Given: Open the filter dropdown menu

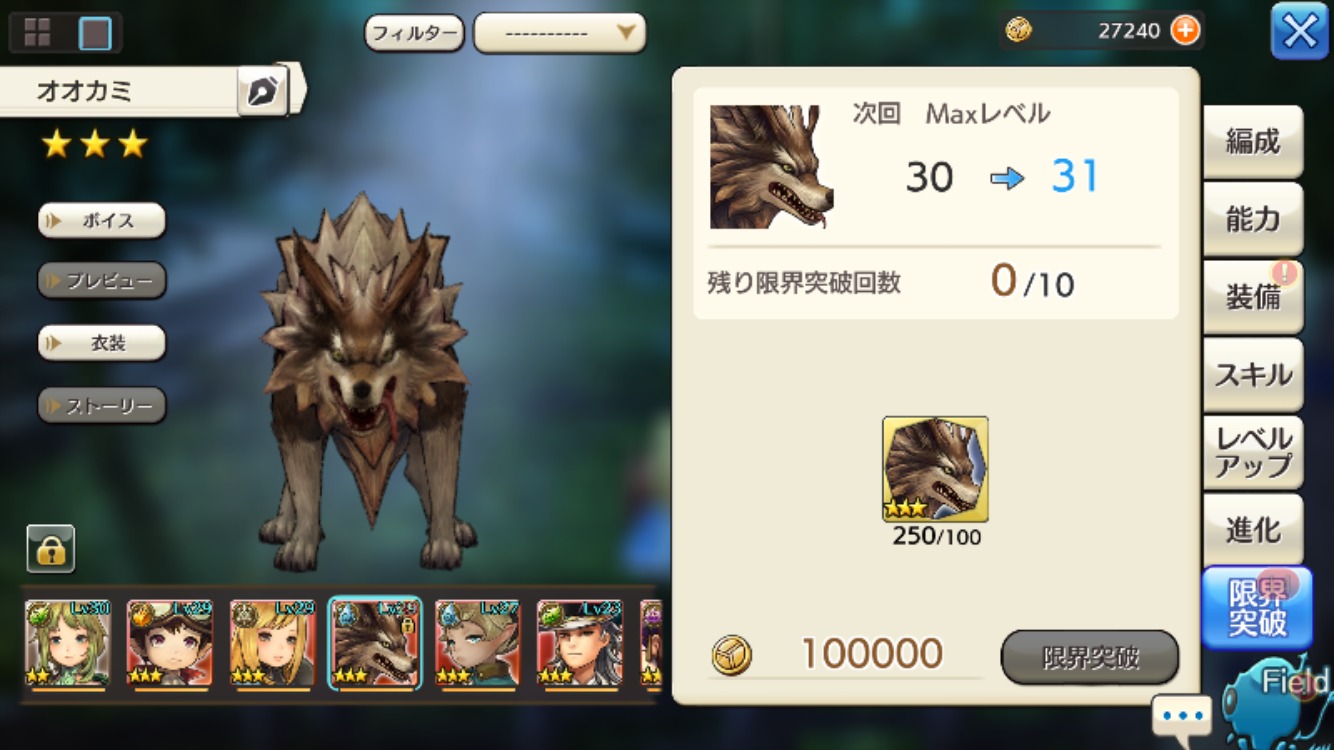Looking at the screenshot, I should coord(559,33).
